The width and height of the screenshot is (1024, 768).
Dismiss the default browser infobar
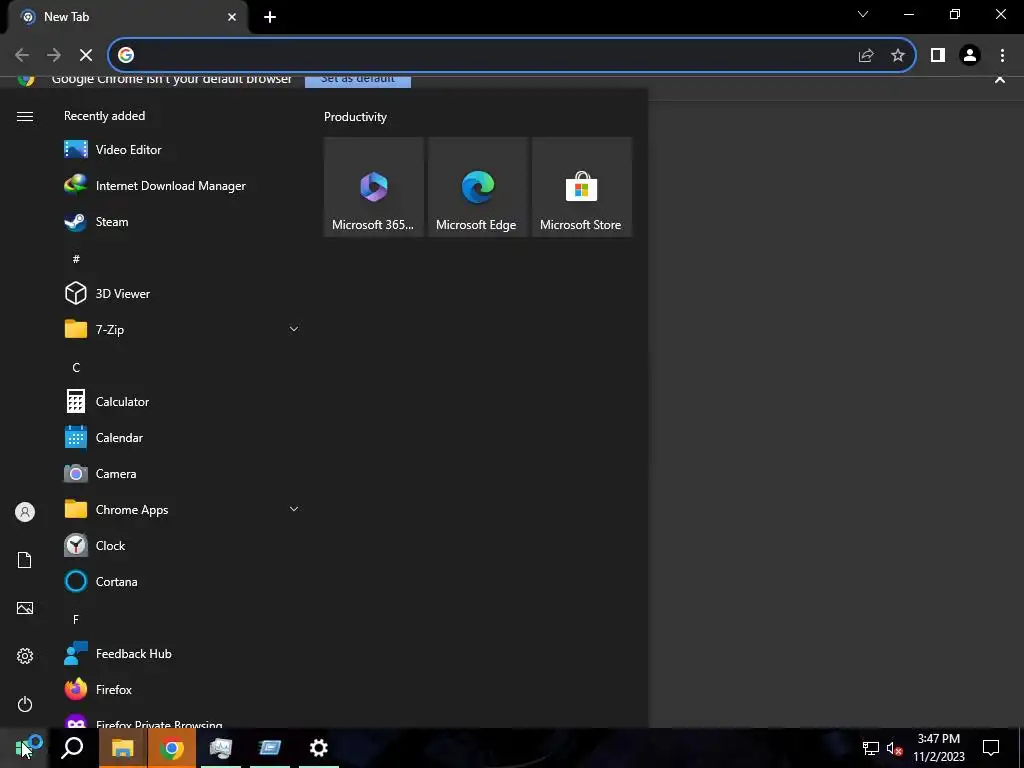(999, 80)
